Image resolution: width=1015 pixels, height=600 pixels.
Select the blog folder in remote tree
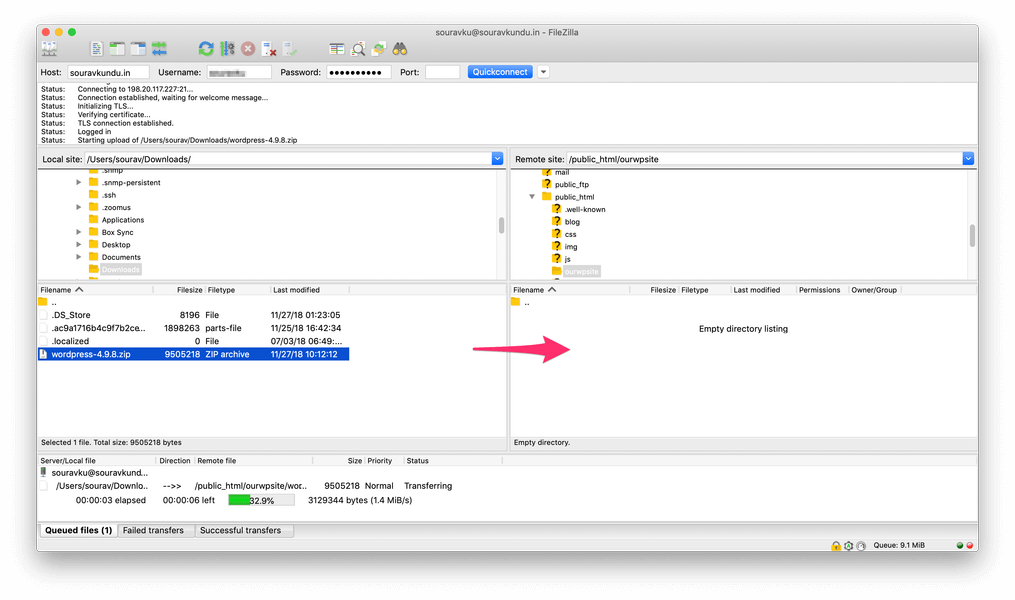click(566, 221)
